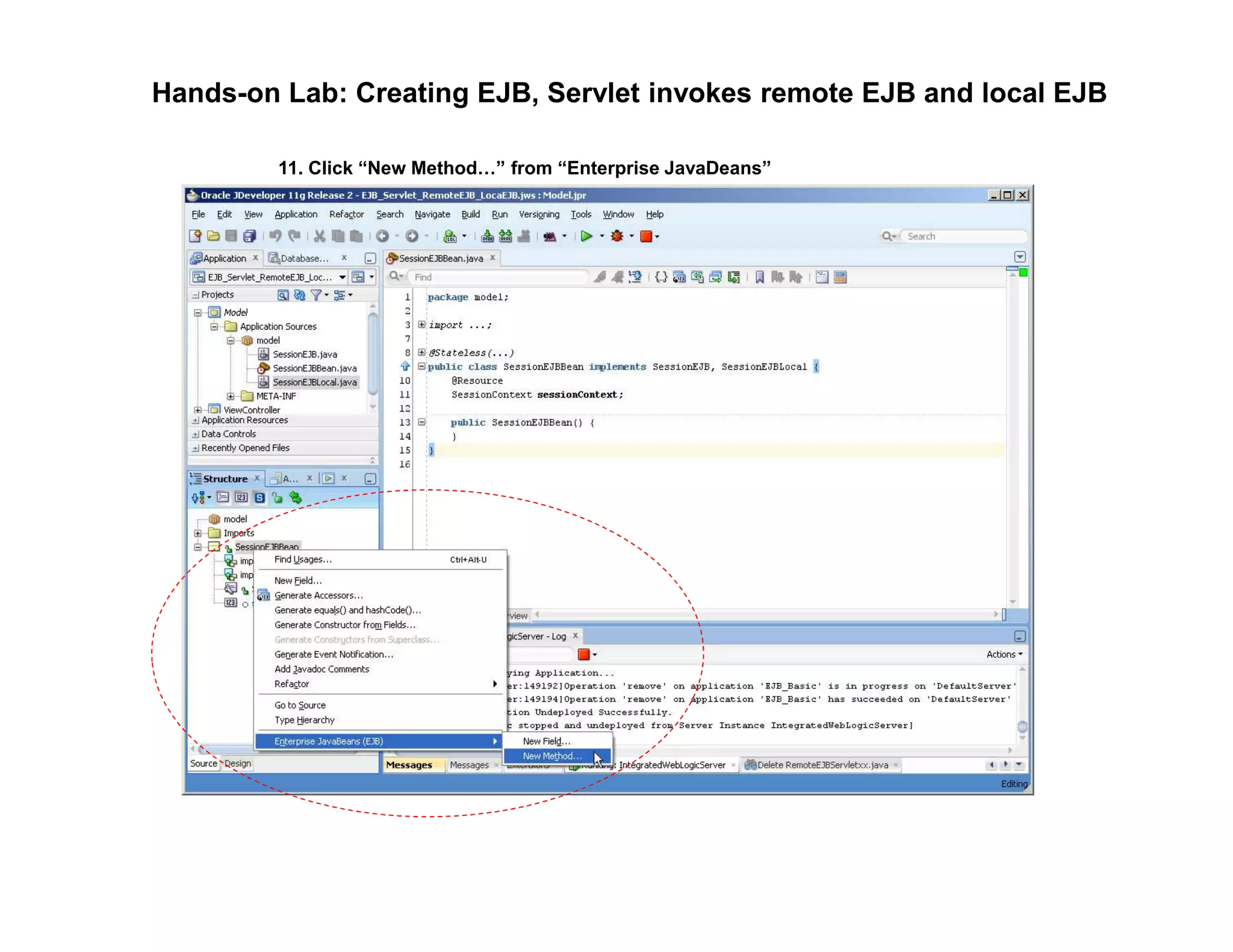This screenshot has height=952, width=1233.
Task: Click the red Terminate square in toolbar
Action: coord(646,236)
